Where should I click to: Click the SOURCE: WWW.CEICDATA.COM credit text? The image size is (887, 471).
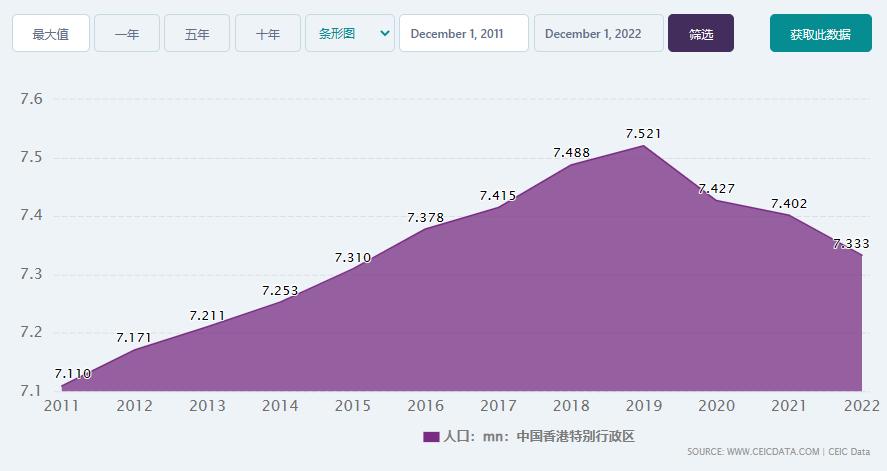(x=753, y=451)
